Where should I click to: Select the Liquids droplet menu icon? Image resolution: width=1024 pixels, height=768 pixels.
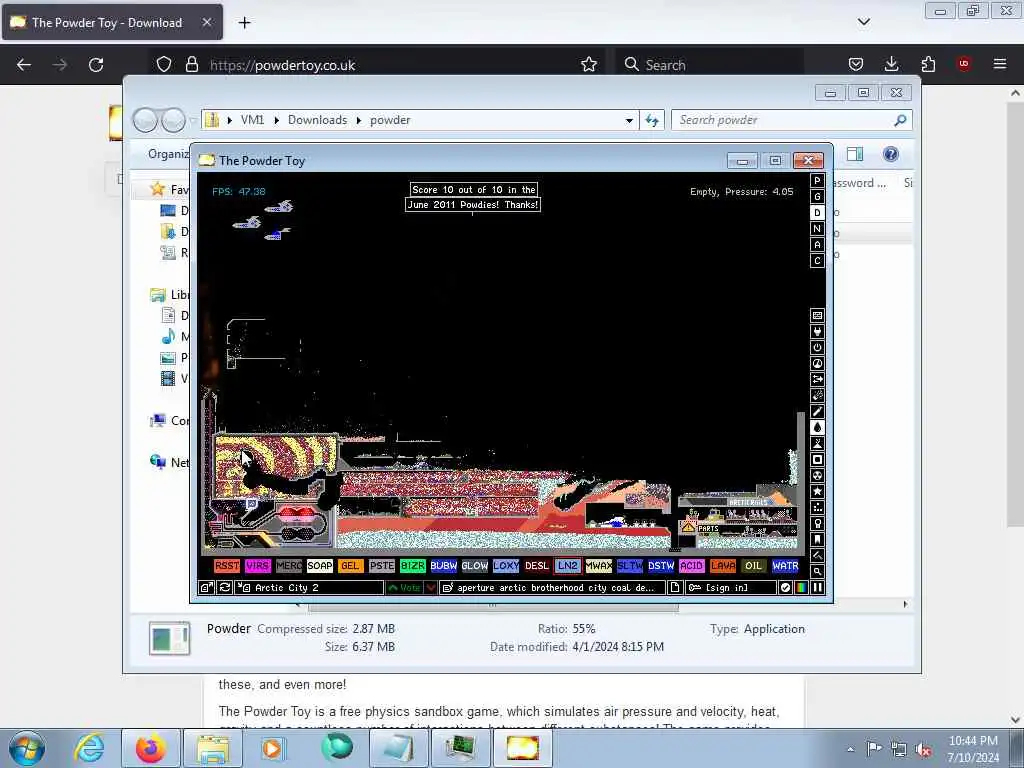(x=817, y=428)
